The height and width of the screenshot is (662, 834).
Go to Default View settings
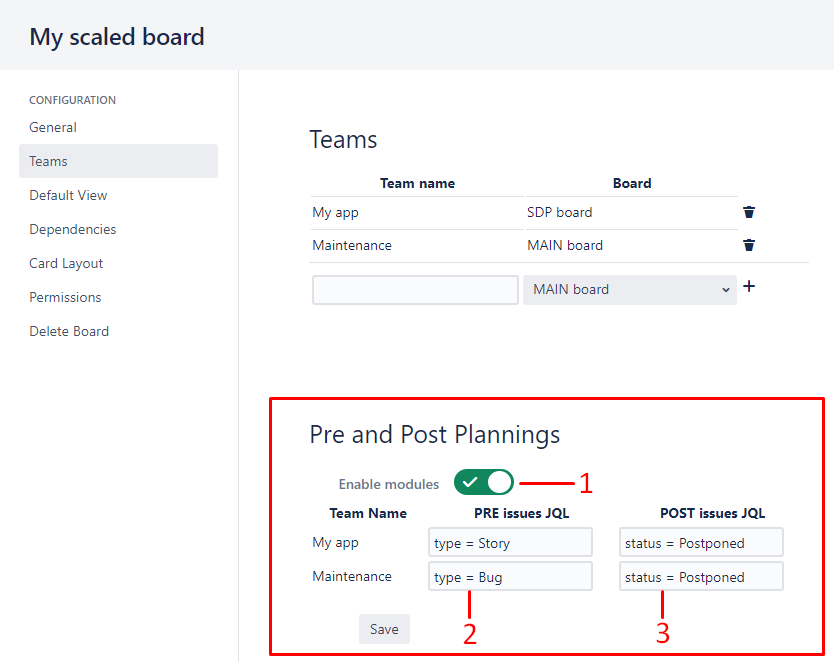(68, 195)
